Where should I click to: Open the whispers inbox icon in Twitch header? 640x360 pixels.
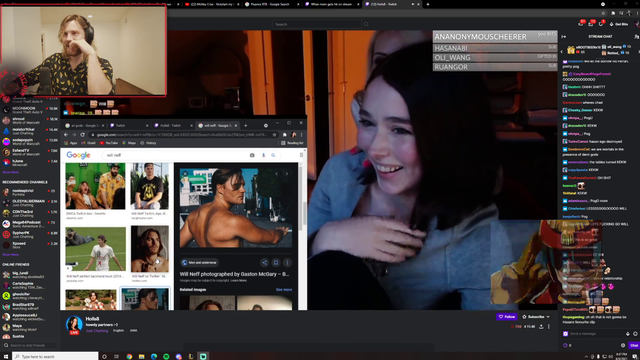point(591,24)
